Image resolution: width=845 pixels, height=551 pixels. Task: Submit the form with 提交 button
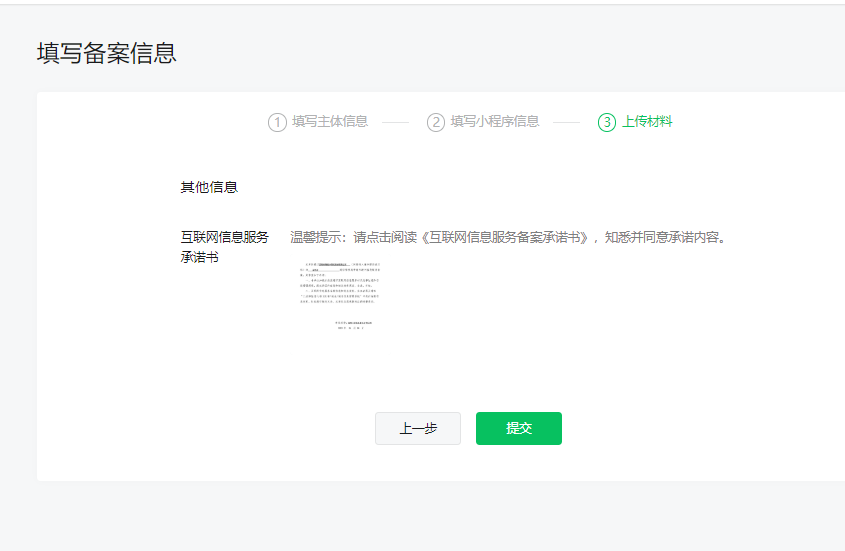coord(518,428)
